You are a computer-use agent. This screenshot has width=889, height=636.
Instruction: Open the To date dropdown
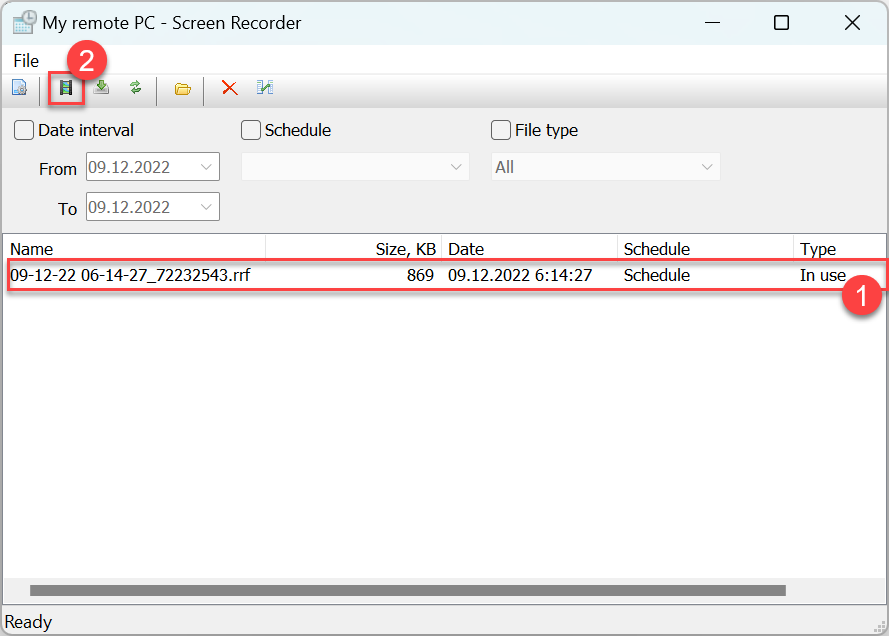[x=207, y=207]
